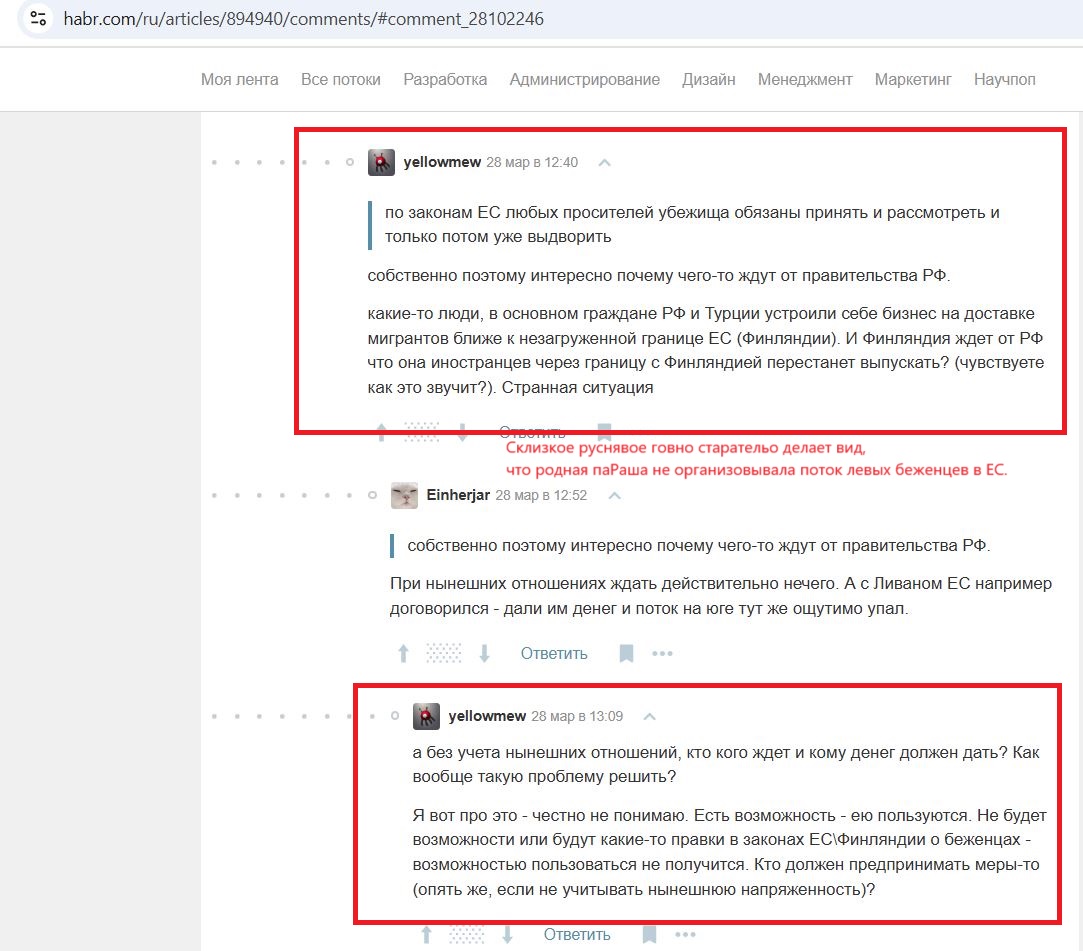
Task: Upvote Einherjar's comment with the up arrow
Action: pyautogui.click(x=403, y=653)
